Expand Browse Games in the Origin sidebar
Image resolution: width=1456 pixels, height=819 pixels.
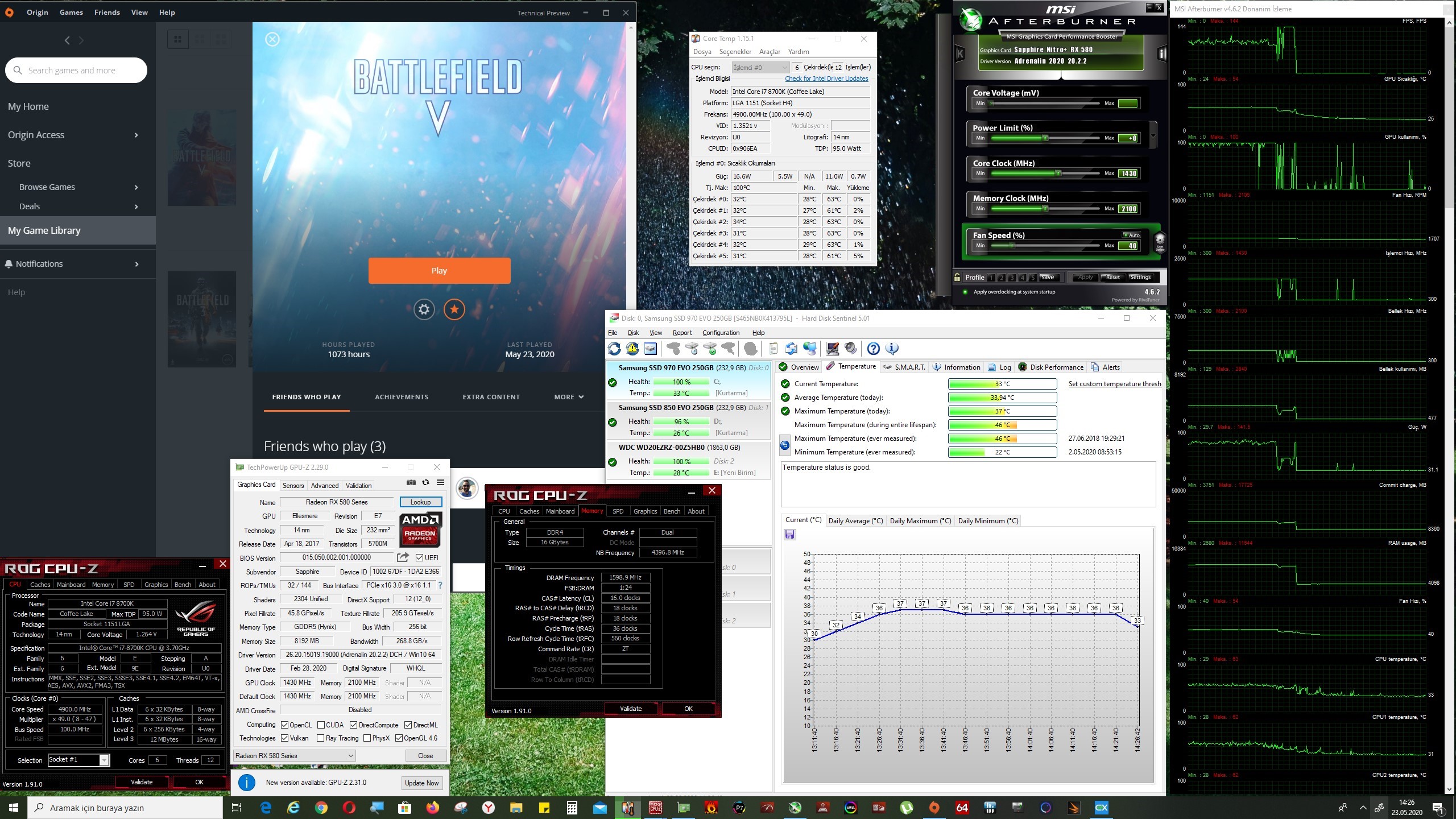(136, 187)
